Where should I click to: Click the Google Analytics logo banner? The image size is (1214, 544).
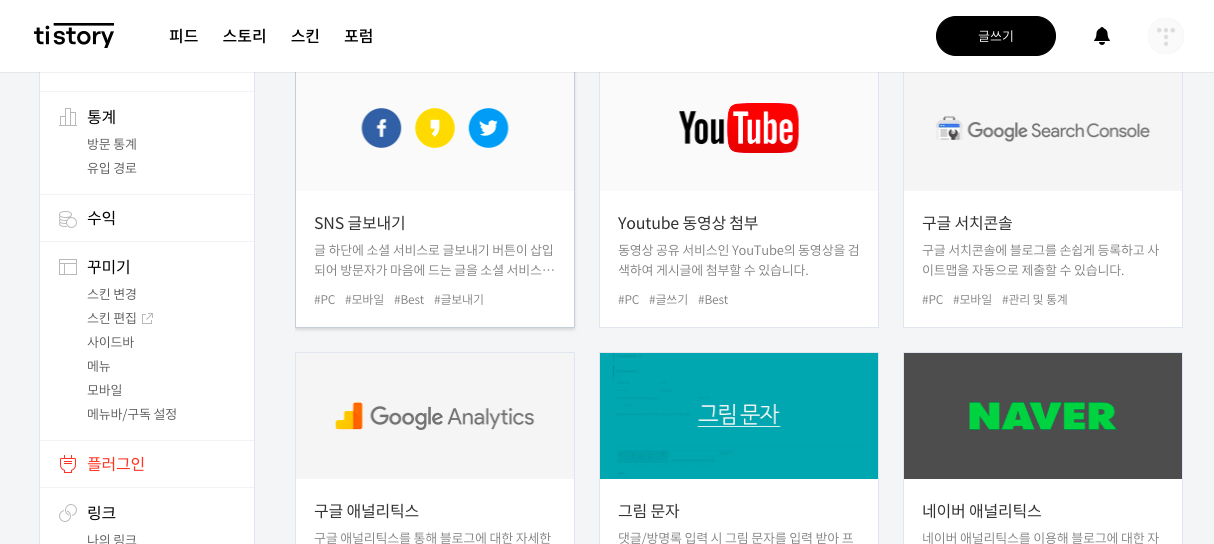tap(435, 416)
